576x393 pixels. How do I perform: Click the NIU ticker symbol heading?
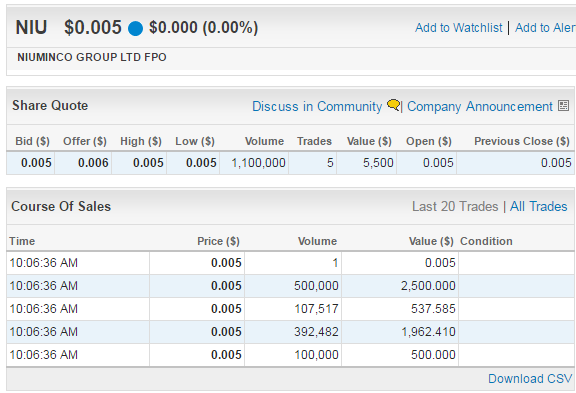(31, 28)
